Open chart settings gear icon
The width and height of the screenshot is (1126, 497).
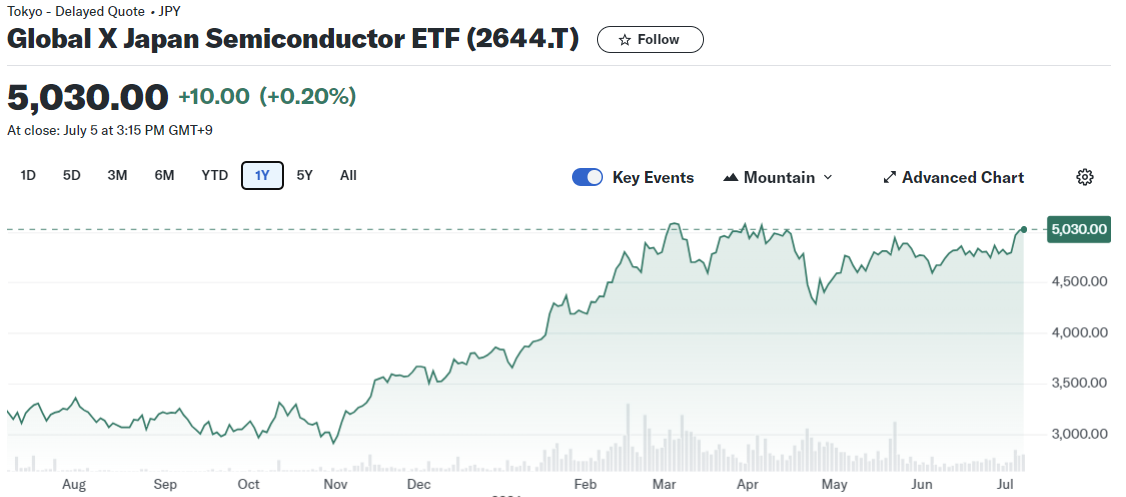point(1084,177)
